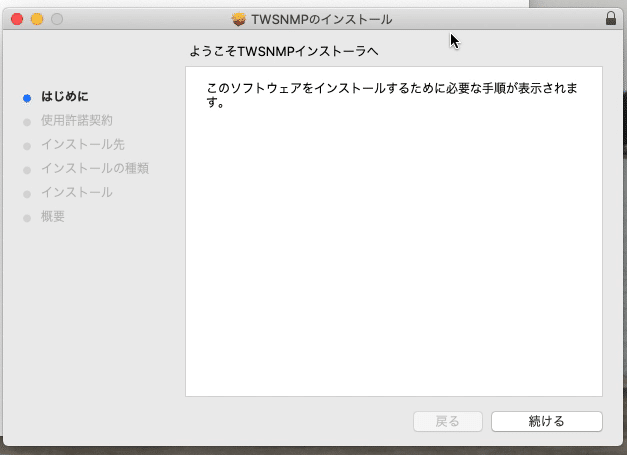
Task: Click the welcome message text in content pane
Action: (392, 95)
